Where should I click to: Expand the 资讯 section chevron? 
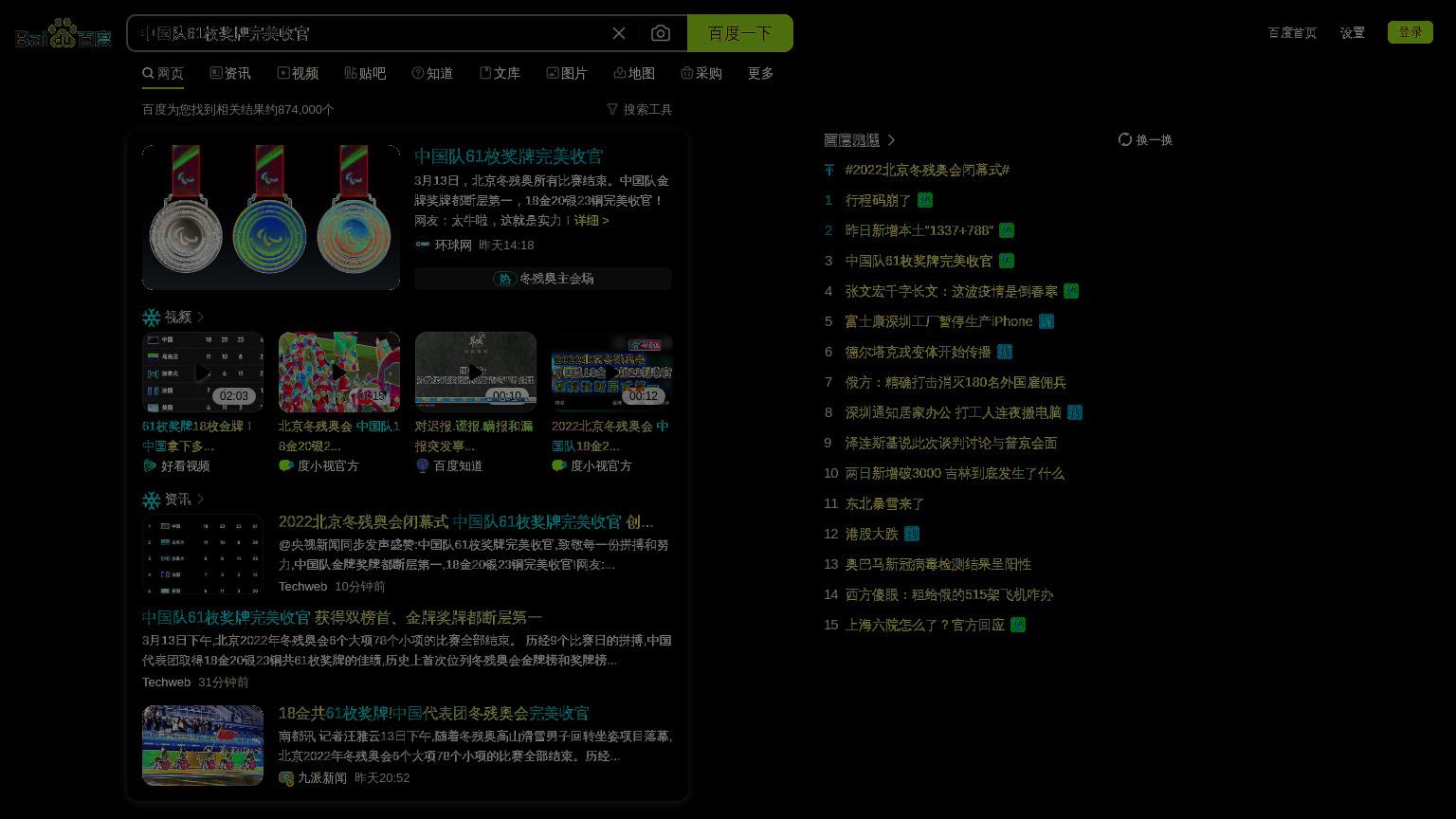[201, 499]
